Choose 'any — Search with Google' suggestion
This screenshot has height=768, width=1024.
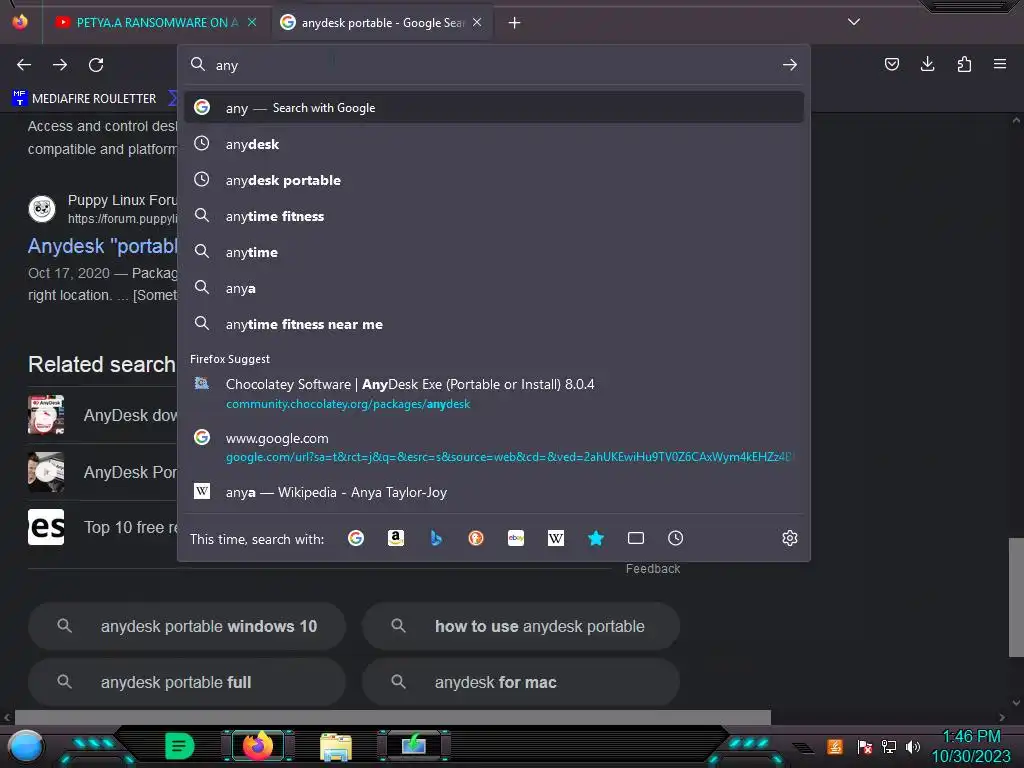pyautogui.click(x=493, y=108)
